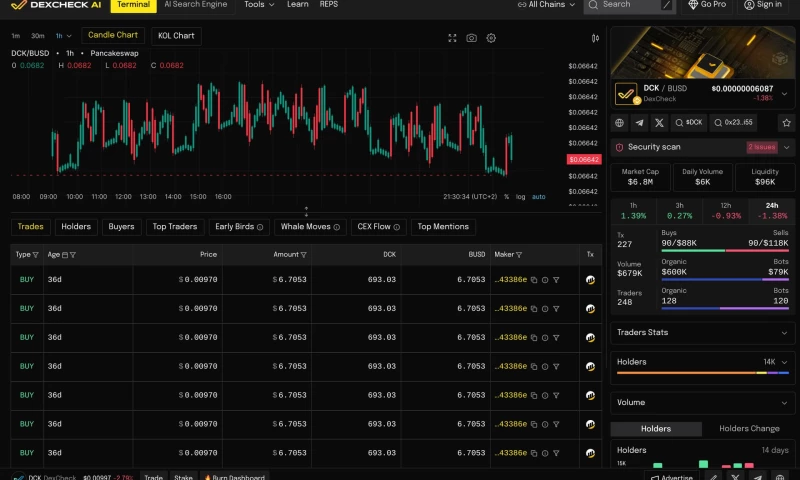Expand the Security scan section
Image resolution: width=800 pixels, height=480 pixels.
click(786, 147)
